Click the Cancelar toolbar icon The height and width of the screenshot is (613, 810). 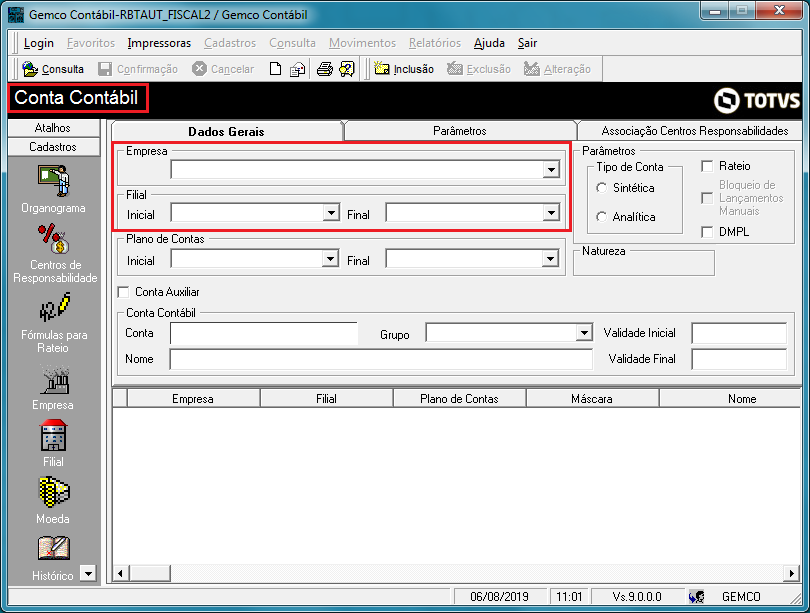click(199, 69)
